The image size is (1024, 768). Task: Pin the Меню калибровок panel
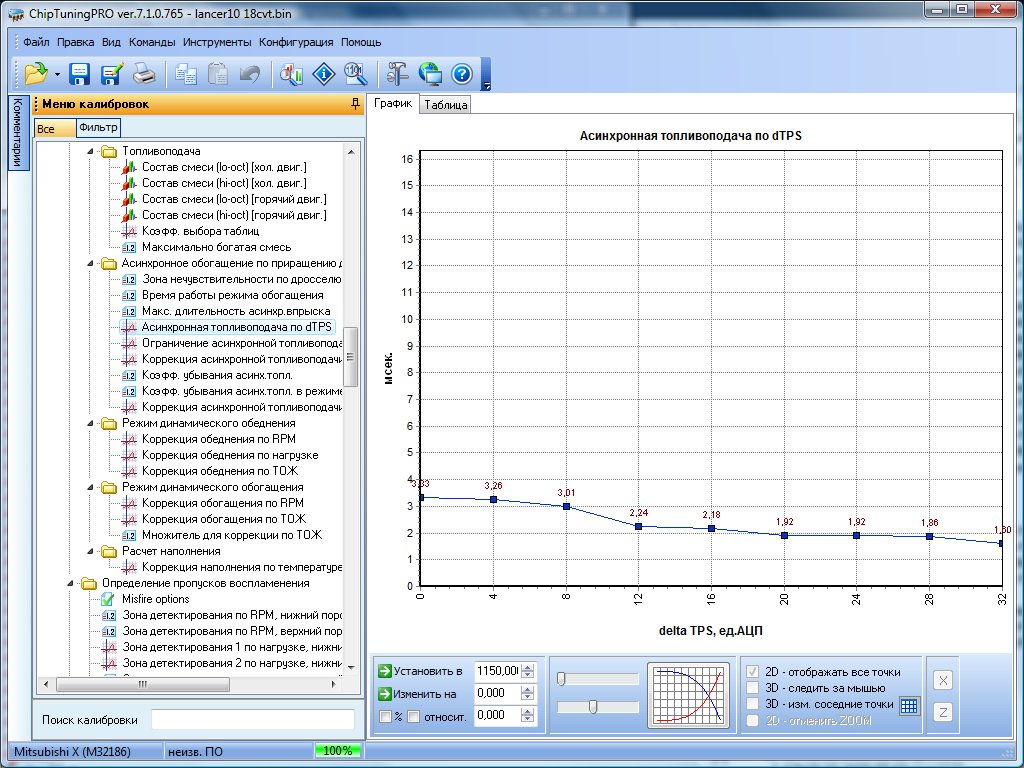[x=354, y=104]
